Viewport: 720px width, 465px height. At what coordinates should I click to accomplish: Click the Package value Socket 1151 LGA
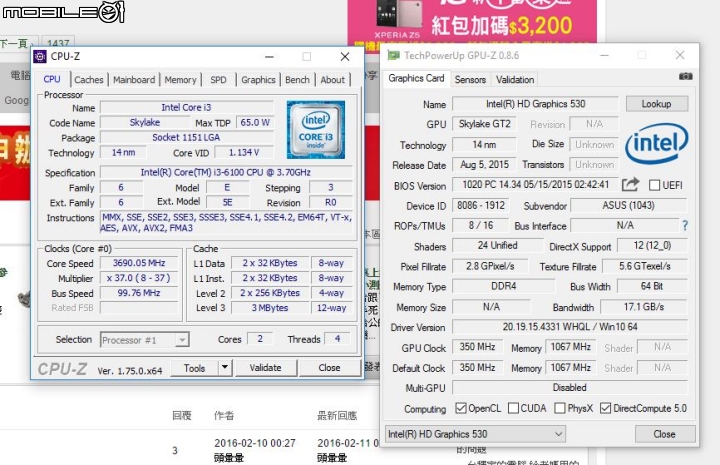[186, 137]
